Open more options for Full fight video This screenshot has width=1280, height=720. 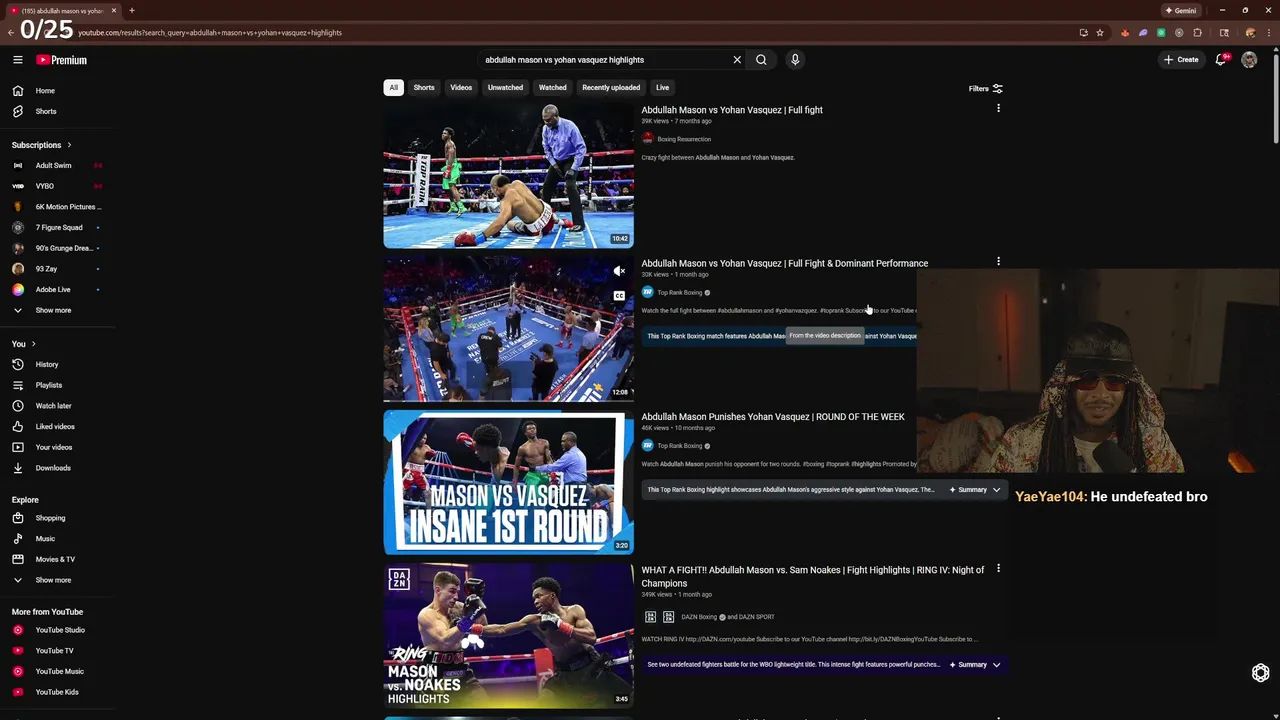[998, 109]
